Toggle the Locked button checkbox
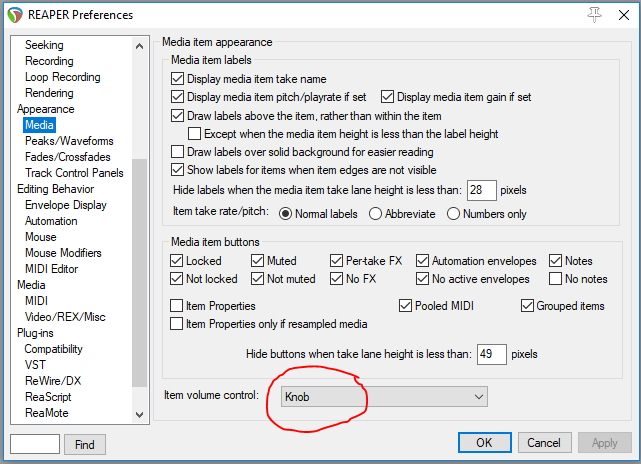This screenshot has height=464, width=641. coord(176,260)
